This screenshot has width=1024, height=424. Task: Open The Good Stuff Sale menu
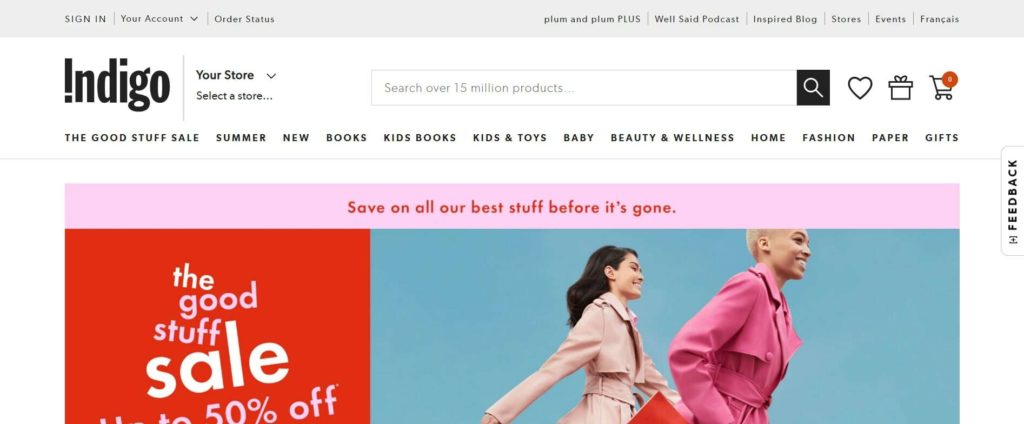(x=132, y=138)
